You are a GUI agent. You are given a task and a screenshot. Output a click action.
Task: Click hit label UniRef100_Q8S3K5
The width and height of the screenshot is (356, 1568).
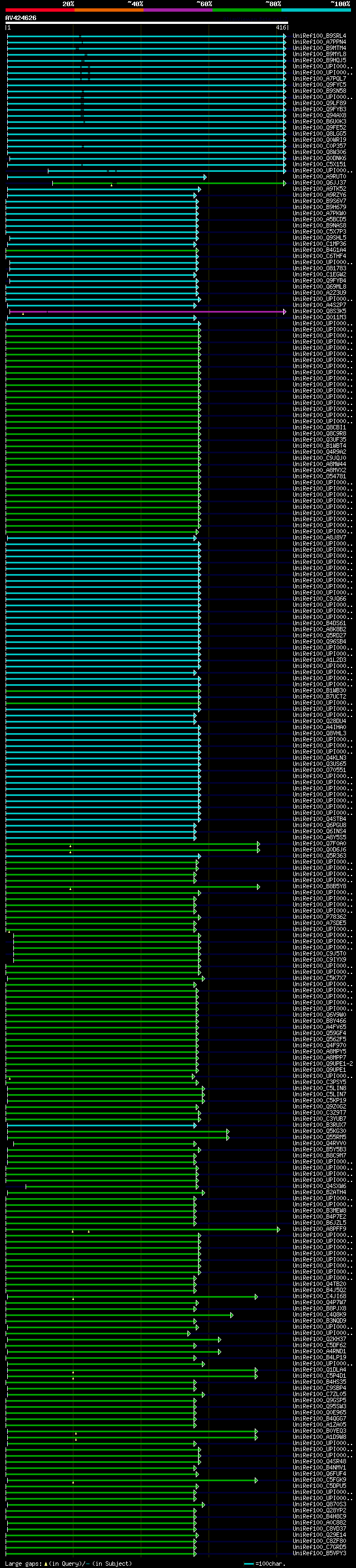click(x=319, y=311)
